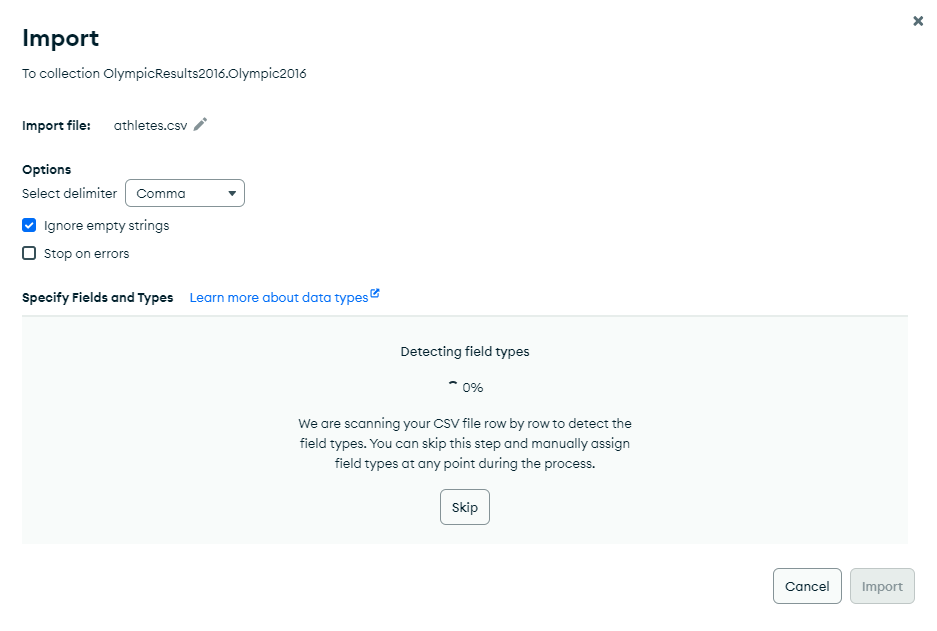Click the 0% progress indicator text
The image size is (937, 631).
[x=473, y=387]
